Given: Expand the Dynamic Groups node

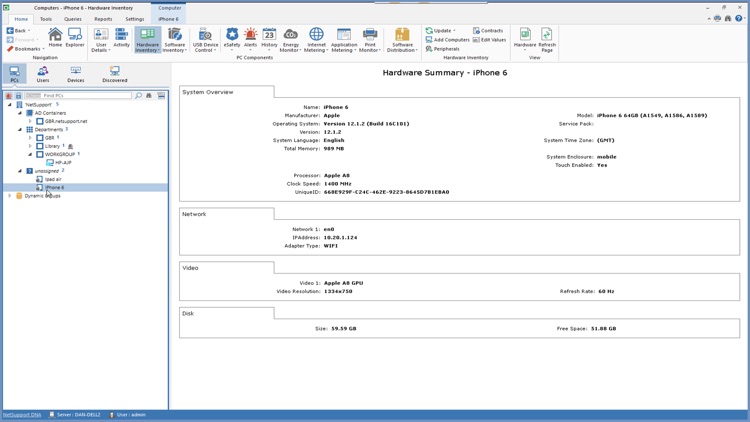Looking at the screenshot, I should [x=10, y=196].
